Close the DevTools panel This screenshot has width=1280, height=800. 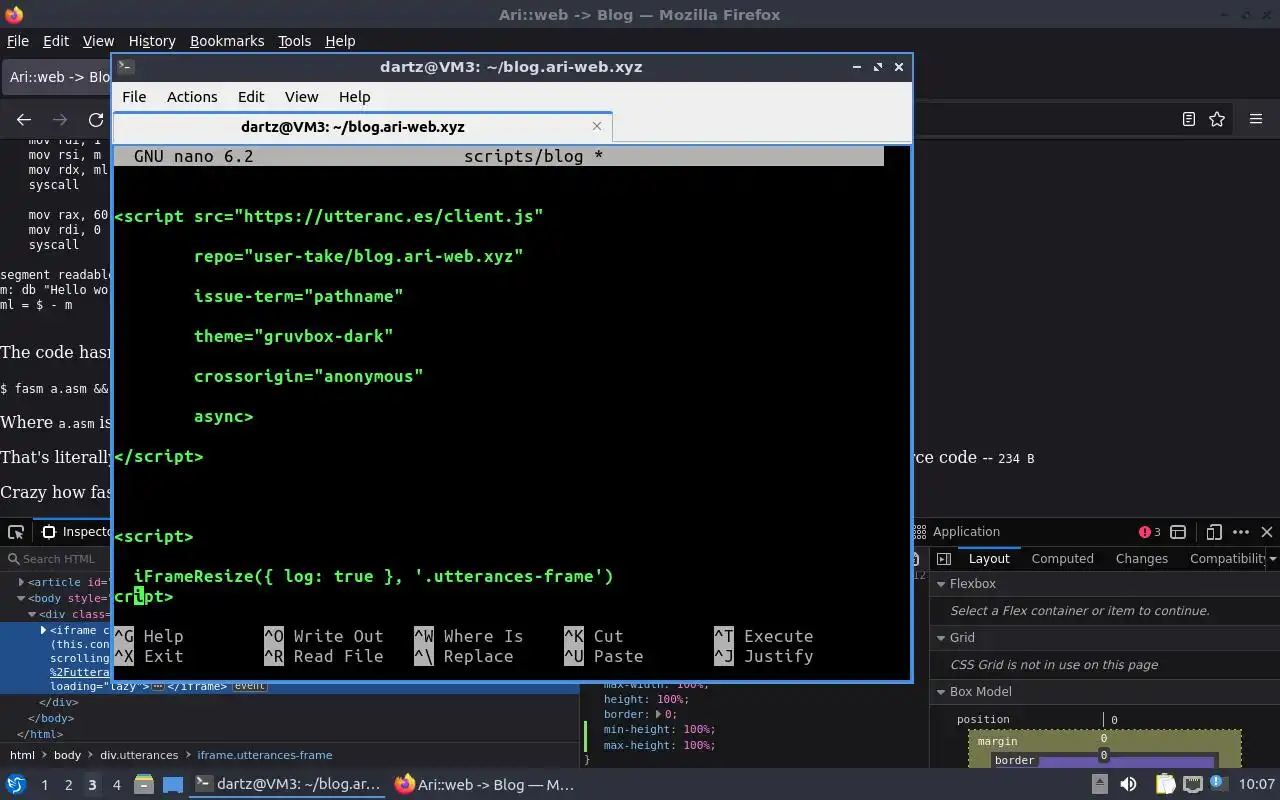1267,532
